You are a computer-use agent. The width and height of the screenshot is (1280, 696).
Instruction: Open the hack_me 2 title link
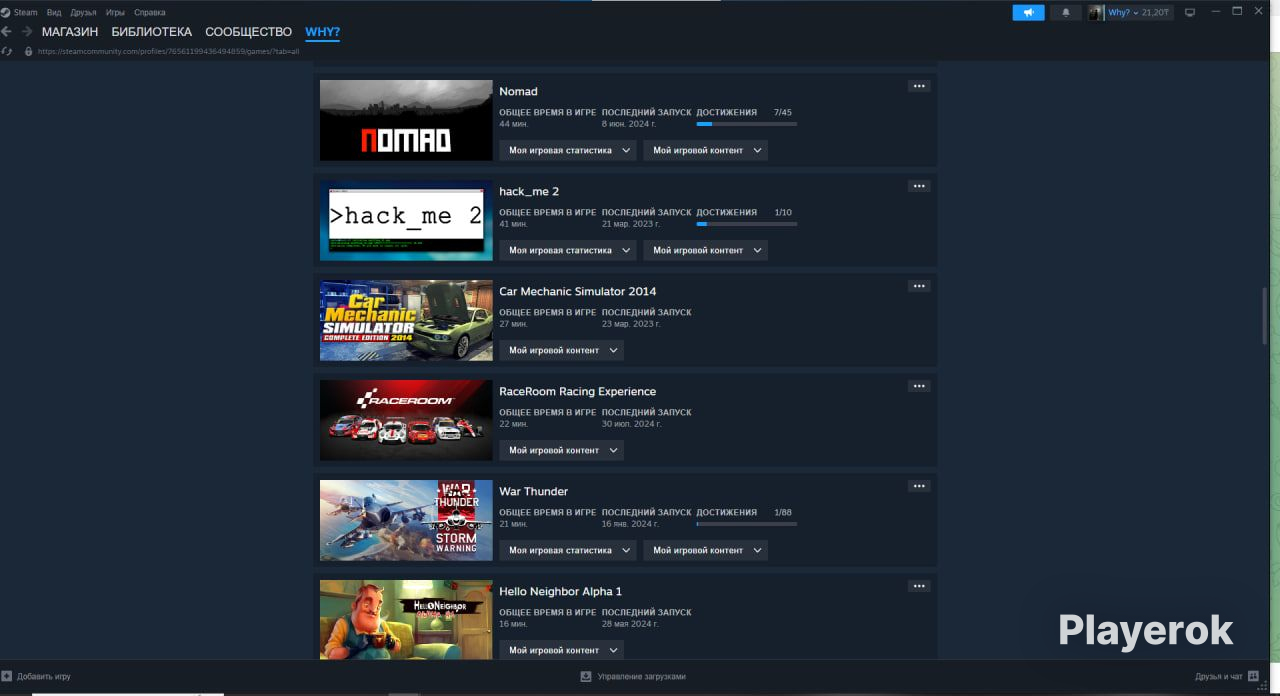click(x=529, y=191)
